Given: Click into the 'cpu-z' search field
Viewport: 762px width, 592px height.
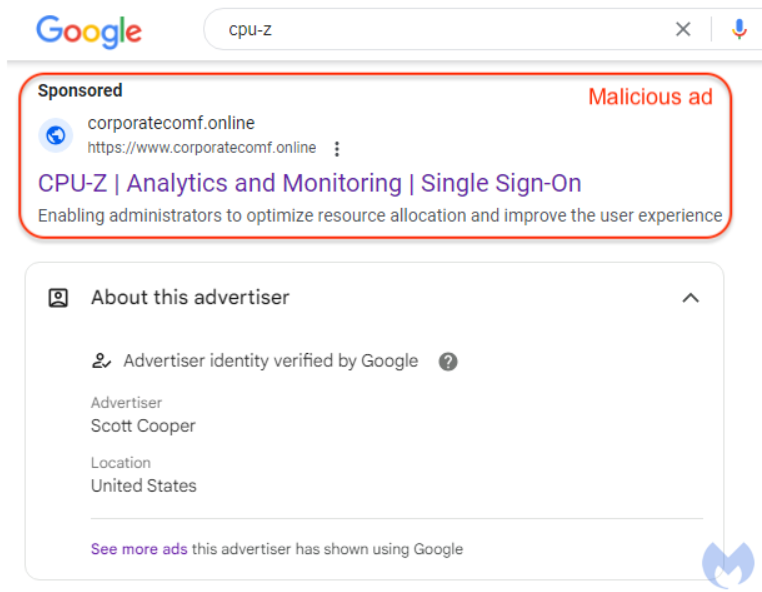Looking at the screenshot, I should click(440, 30).
